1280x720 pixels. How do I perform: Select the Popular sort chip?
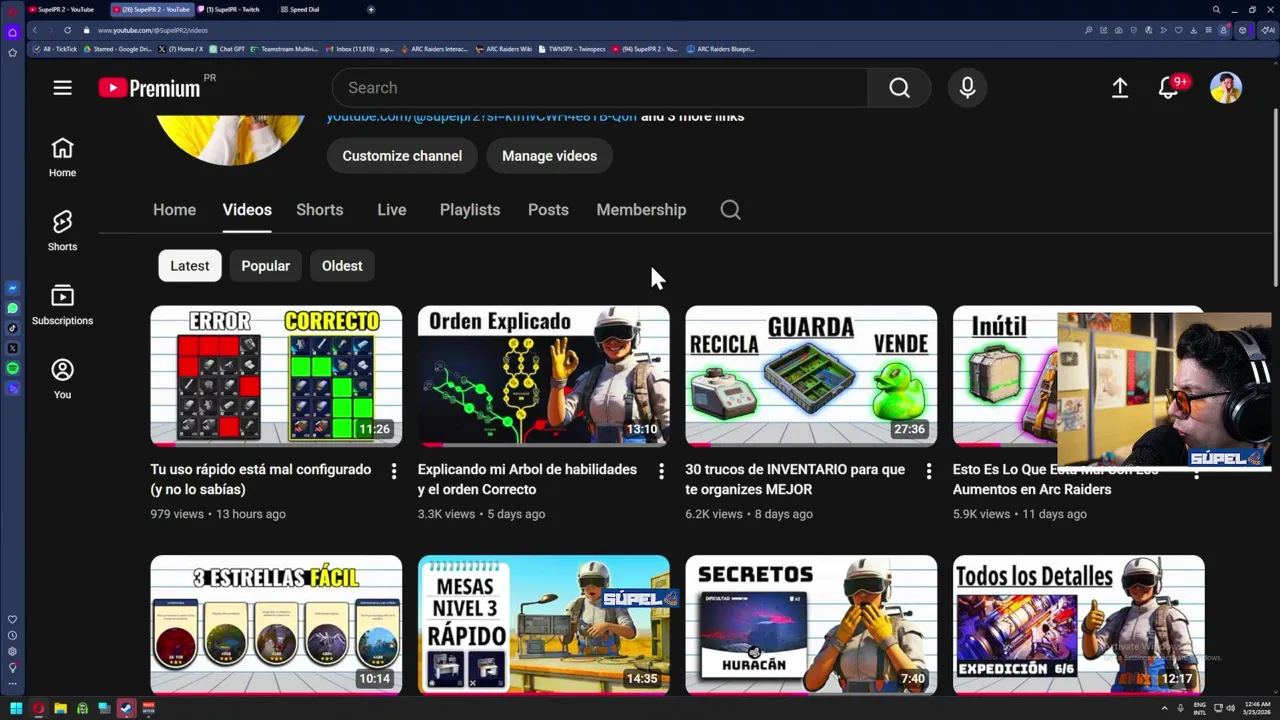click(x=266, y=266)
